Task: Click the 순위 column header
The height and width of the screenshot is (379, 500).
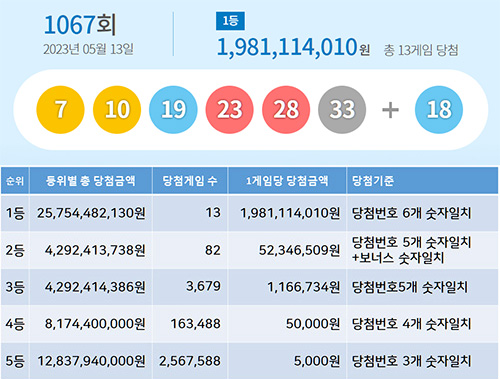Action: (15, 181)
